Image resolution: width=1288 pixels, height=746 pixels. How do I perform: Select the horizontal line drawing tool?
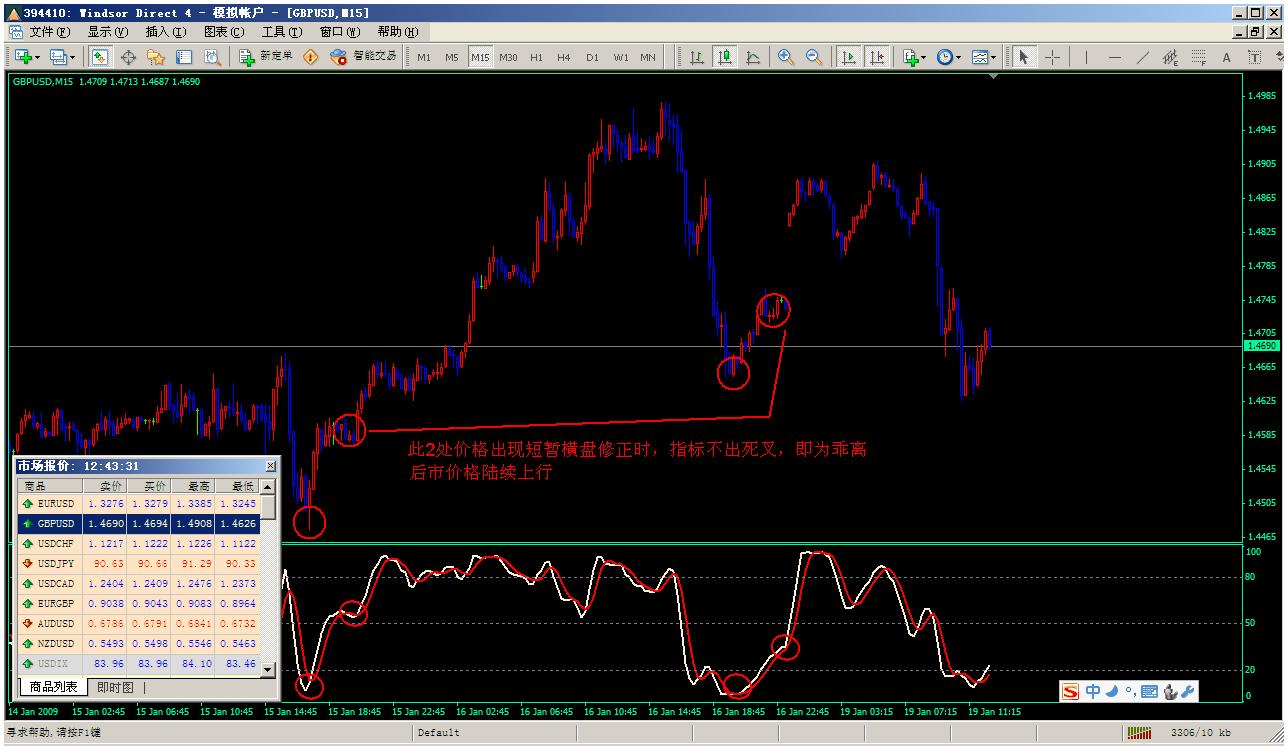(x=1115, y=58)
